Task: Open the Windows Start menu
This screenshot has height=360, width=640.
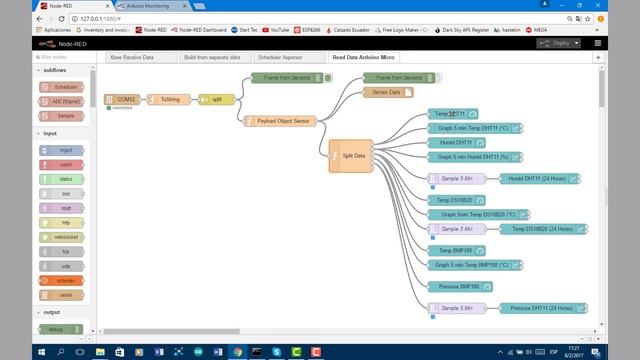Action: coord(42,352)
